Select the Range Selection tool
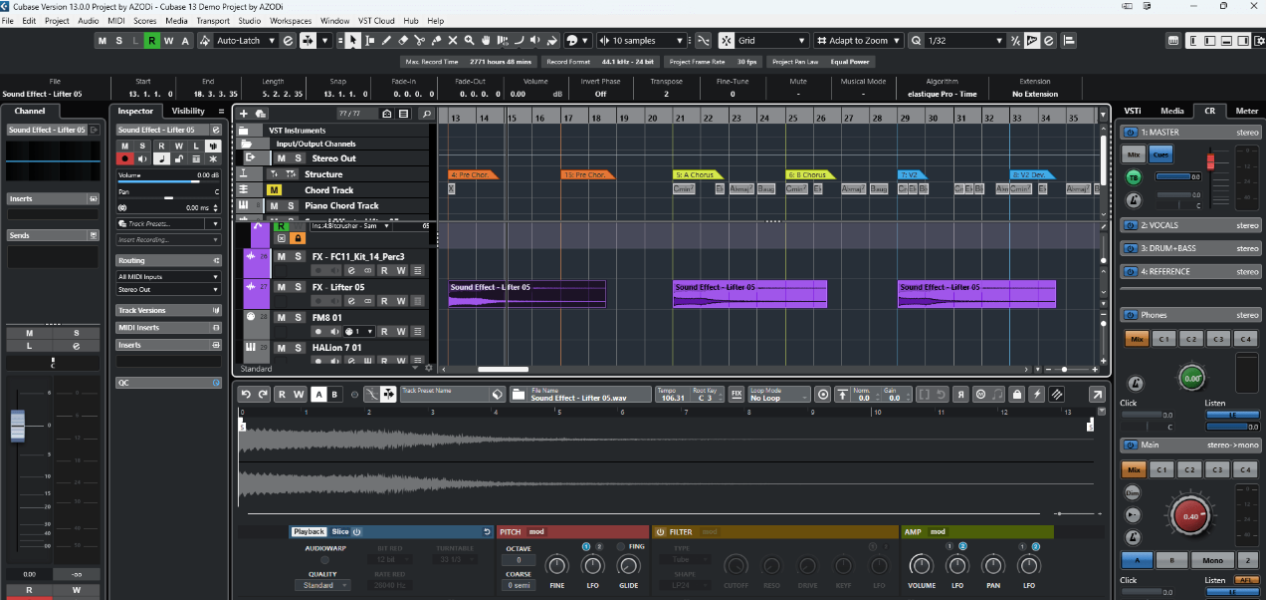This screenshot has width=1266, height=600. point(370,40)
